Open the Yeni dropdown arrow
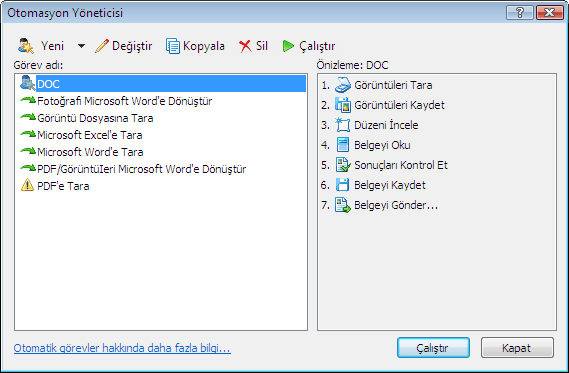The image size is (569, 373). [81, 46]
